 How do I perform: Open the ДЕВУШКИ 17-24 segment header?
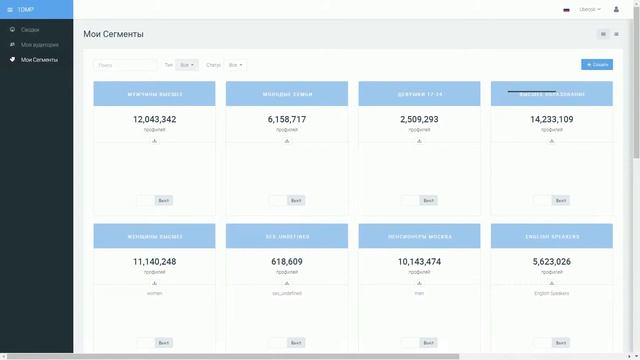click(419, 93)
